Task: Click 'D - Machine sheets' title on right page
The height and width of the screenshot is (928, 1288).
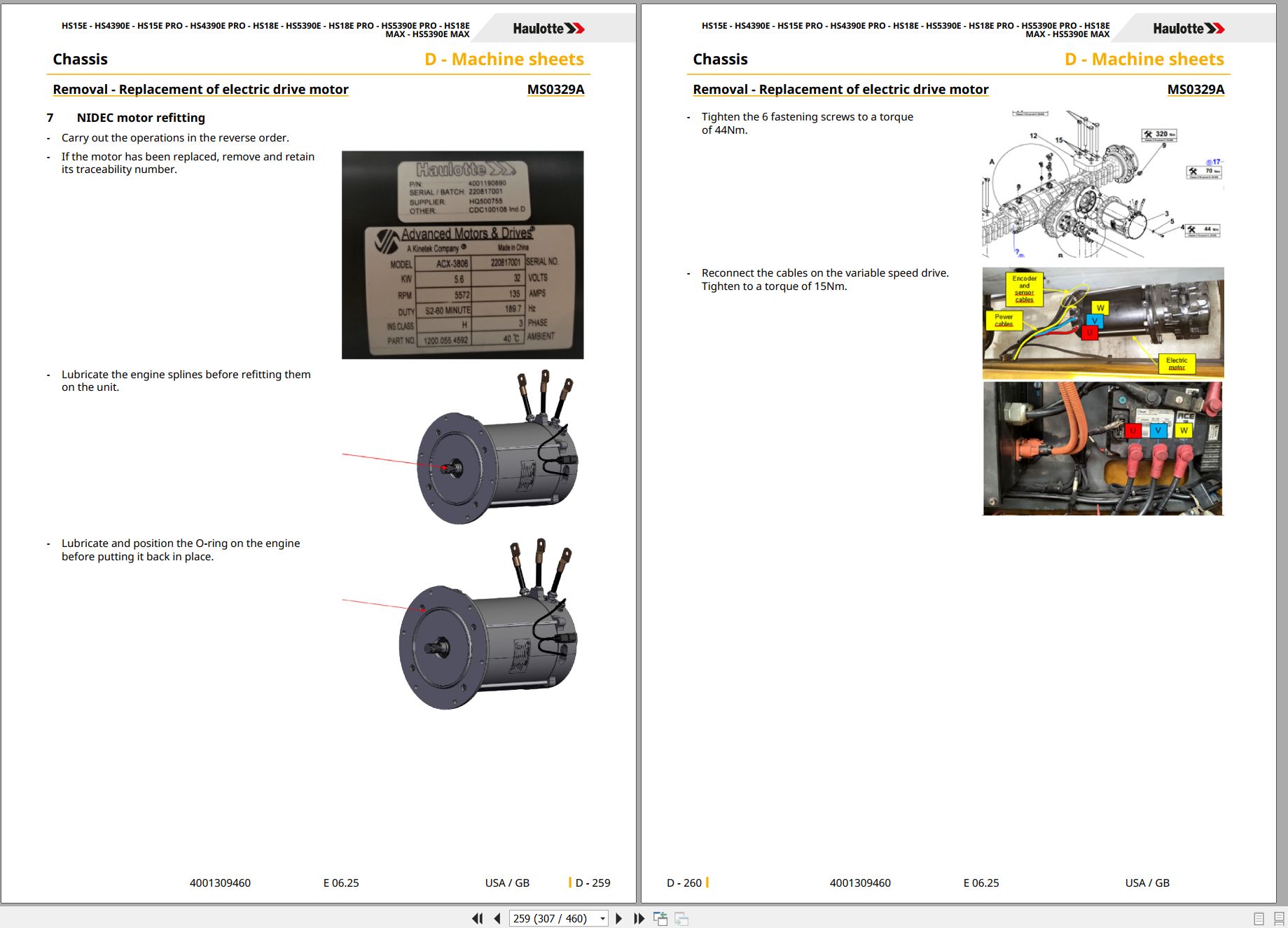Action: [x=1144, y=60]
